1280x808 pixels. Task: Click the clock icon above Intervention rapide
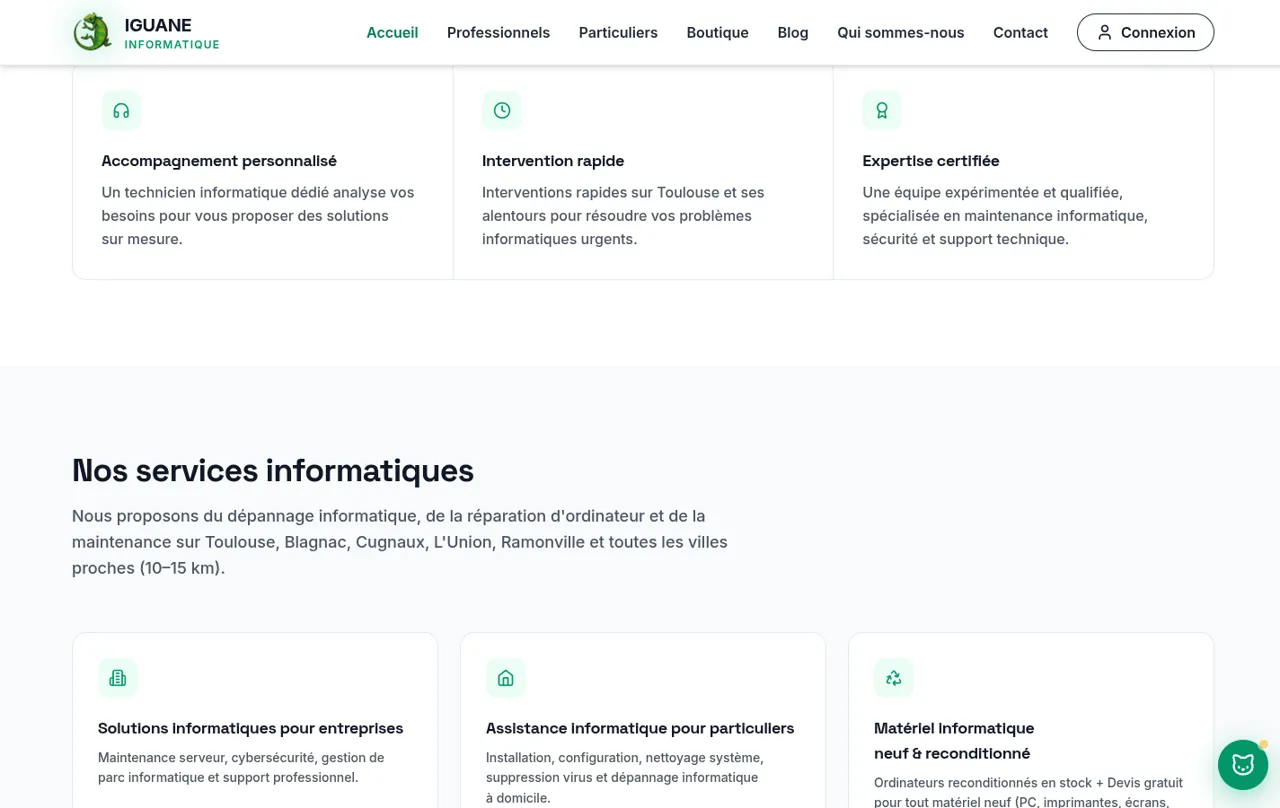pos(502,110)
